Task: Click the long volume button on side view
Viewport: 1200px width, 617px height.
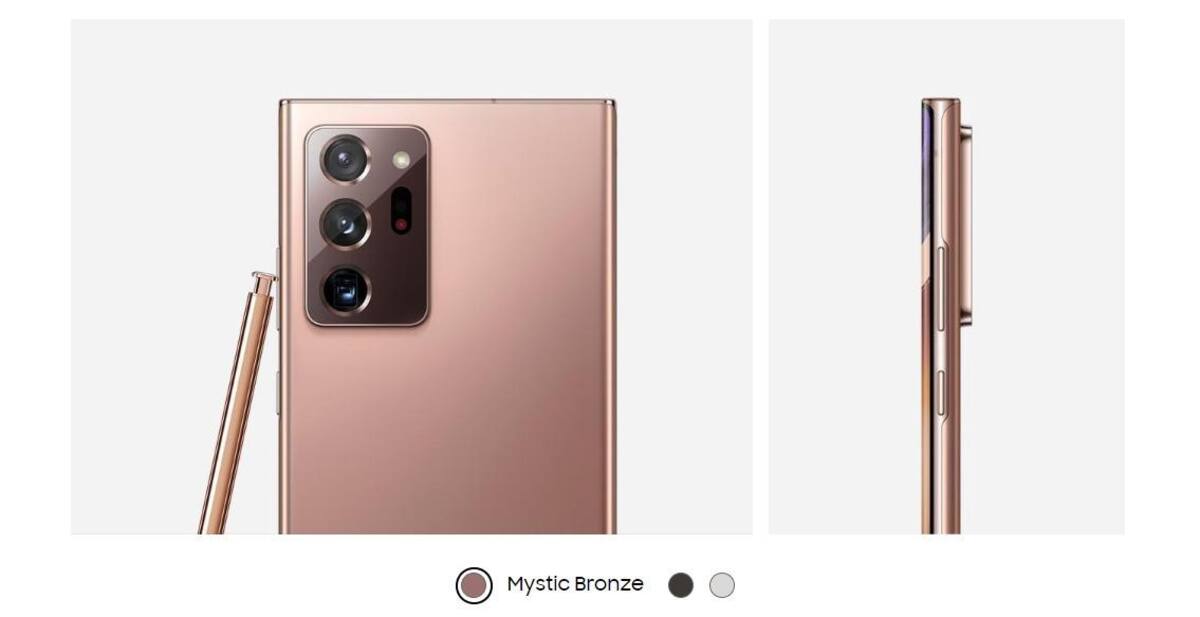Action: [939, 288]
